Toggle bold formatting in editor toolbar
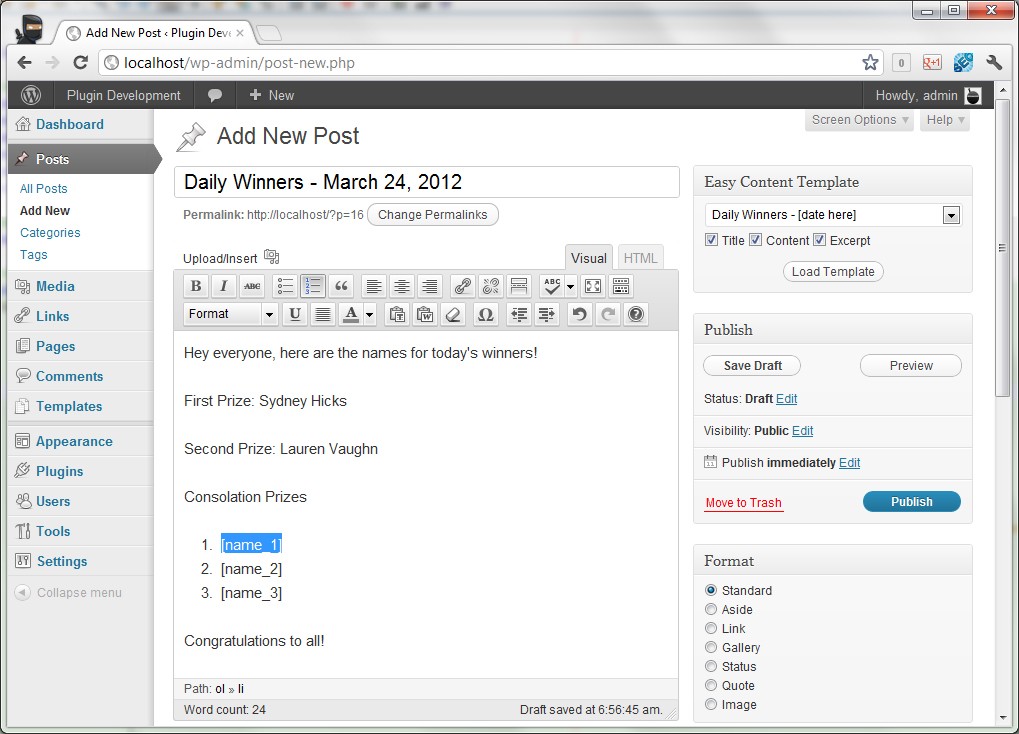Viewport: 1019px width, 734px height. click(x=196, y=286)
